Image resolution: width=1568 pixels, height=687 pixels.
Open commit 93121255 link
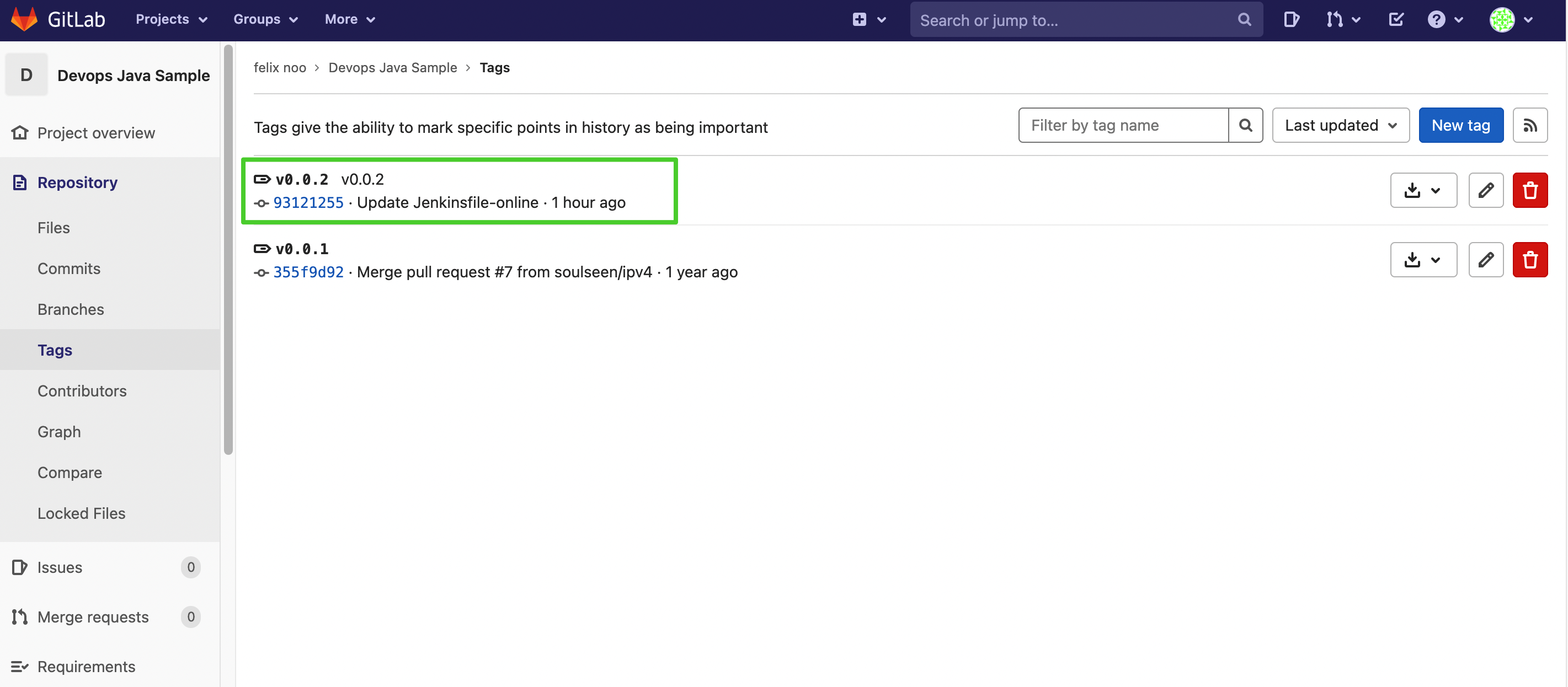(x=308, y=203)
